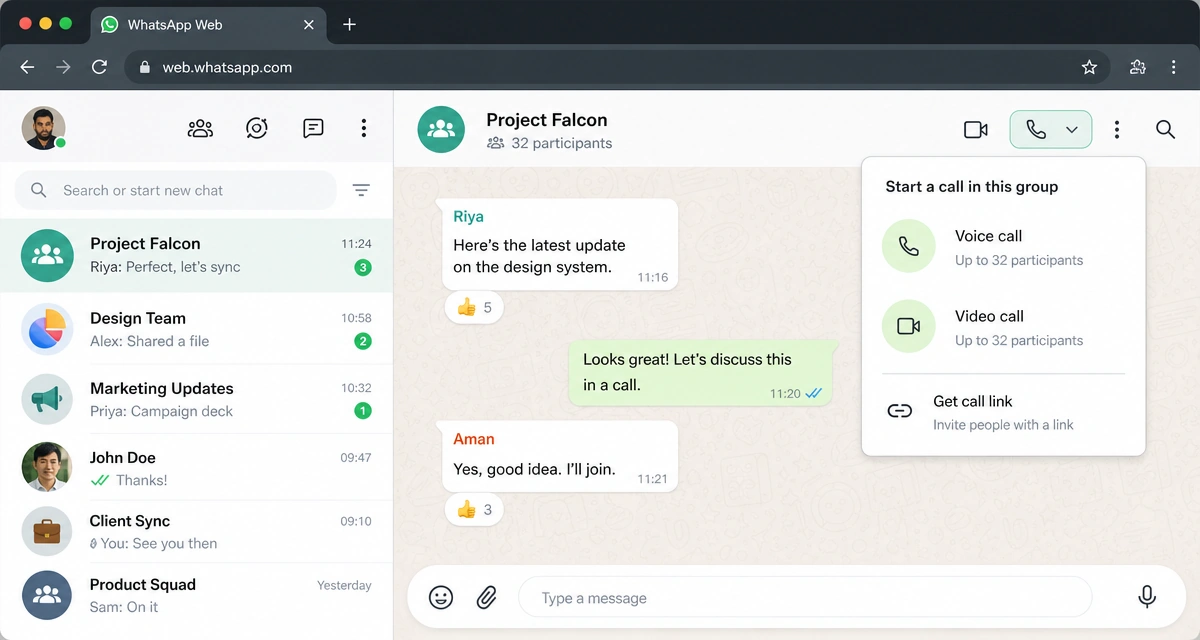Click the thumbs-up 3 reaction under Aman's message
The width and height of the screenshot is (1200, 640).
(474, 509)
